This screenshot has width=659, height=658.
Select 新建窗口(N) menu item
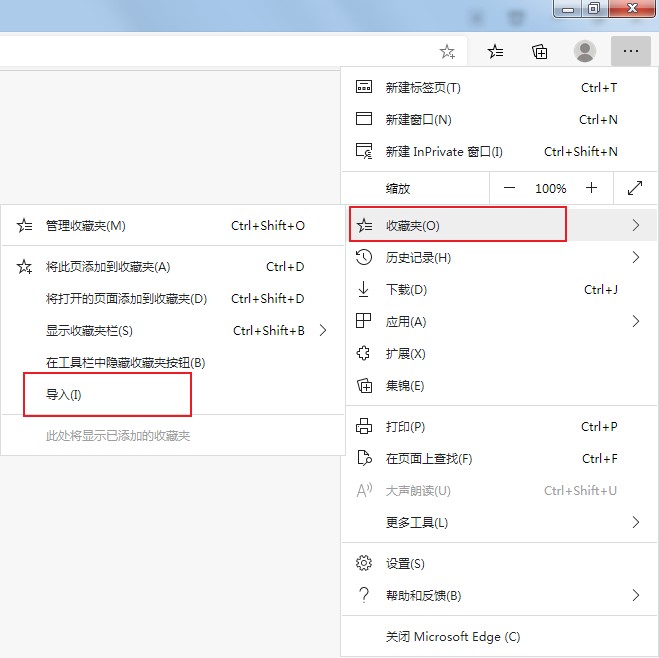tap(498, 119)
